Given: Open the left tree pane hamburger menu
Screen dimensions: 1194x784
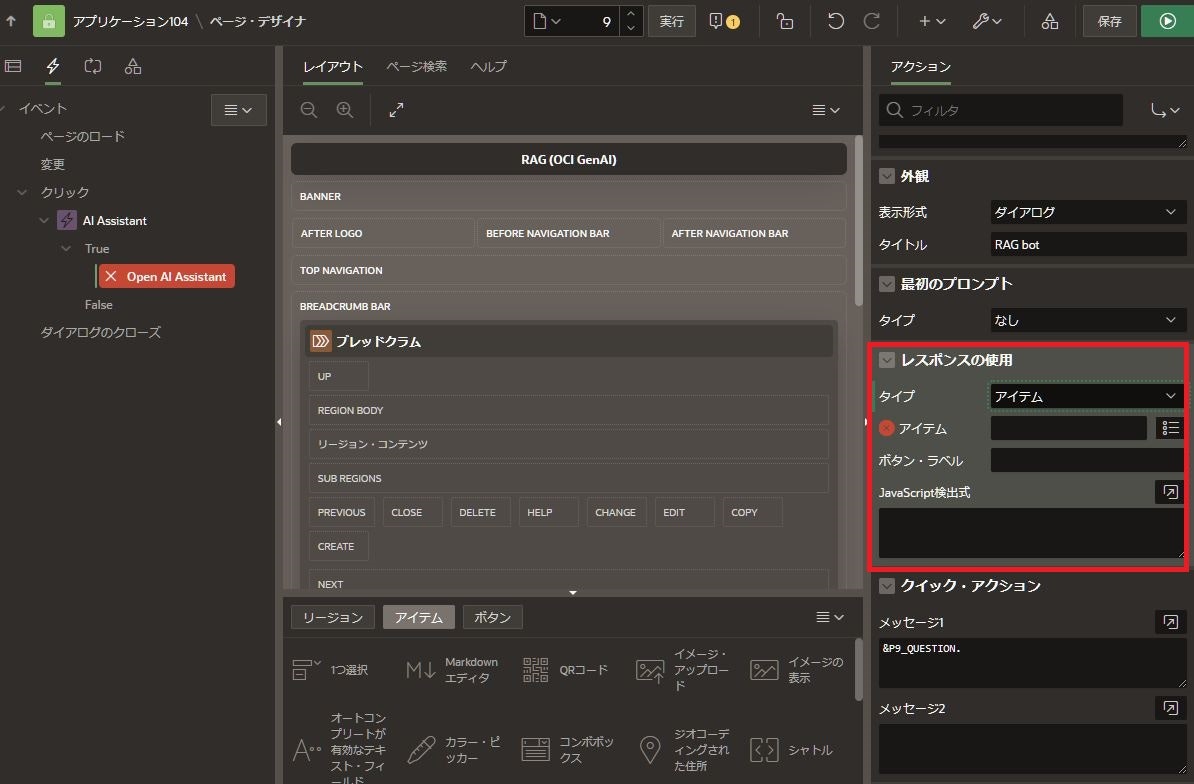Looking at the screenshot, I should pos(238,110).
